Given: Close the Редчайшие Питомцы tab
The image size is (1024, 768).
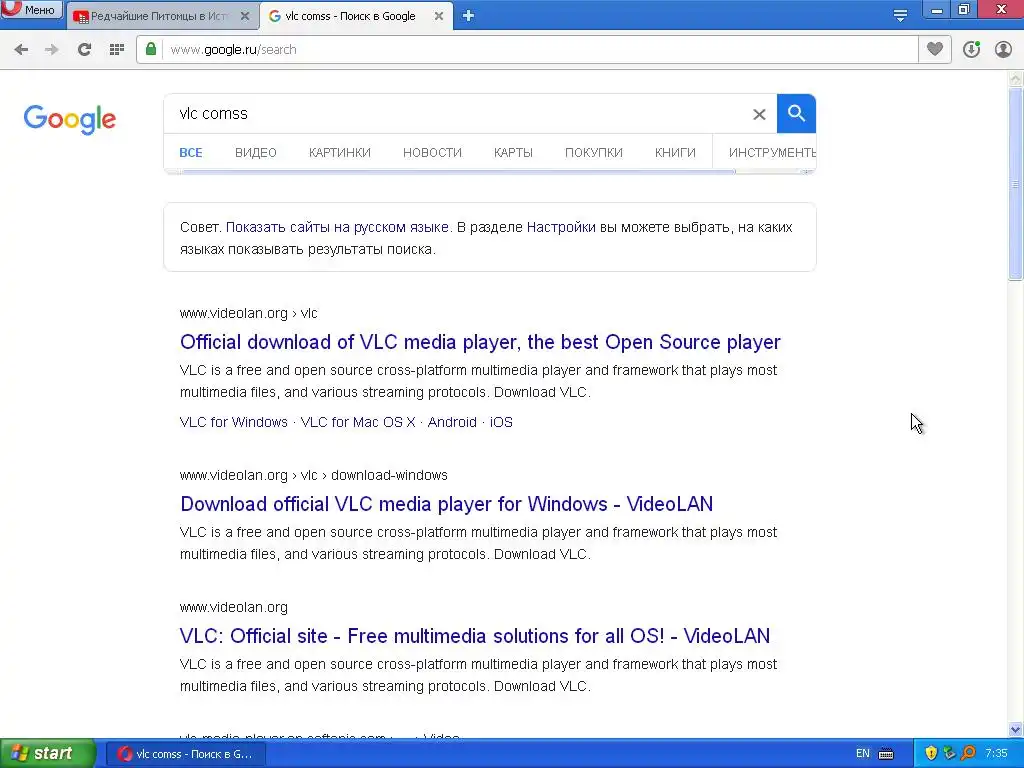Looking at the screenshot, I should (245, 16).
